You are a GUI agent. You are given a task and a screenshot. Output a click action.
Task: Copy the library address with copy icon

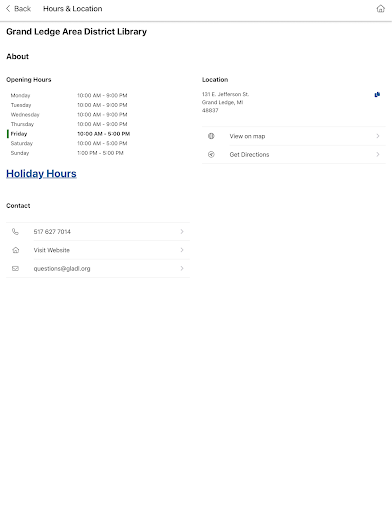(377, 95)
